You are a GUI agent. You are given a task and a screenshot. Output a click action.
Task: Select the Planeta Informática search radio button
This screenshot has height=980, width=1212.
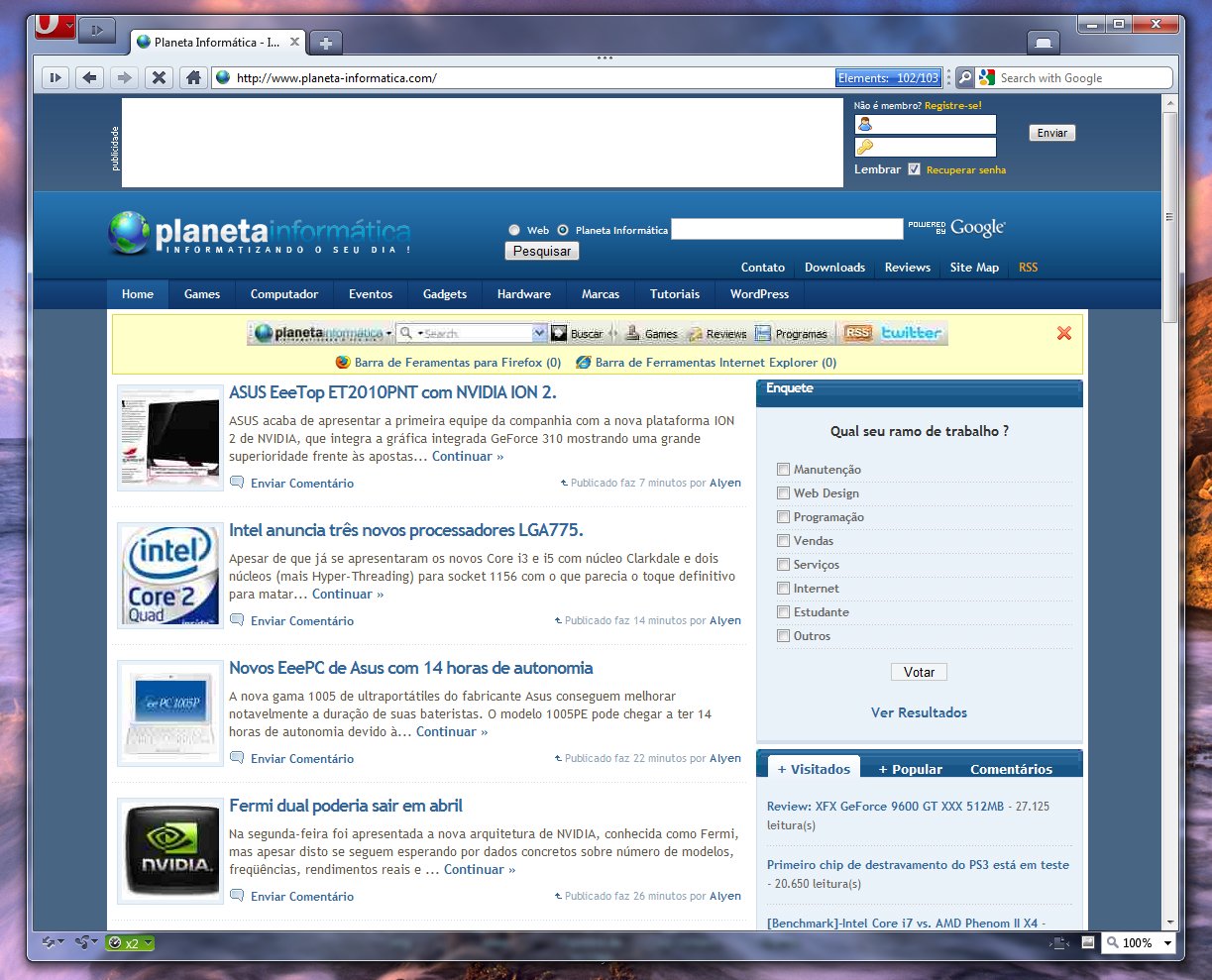563,230
